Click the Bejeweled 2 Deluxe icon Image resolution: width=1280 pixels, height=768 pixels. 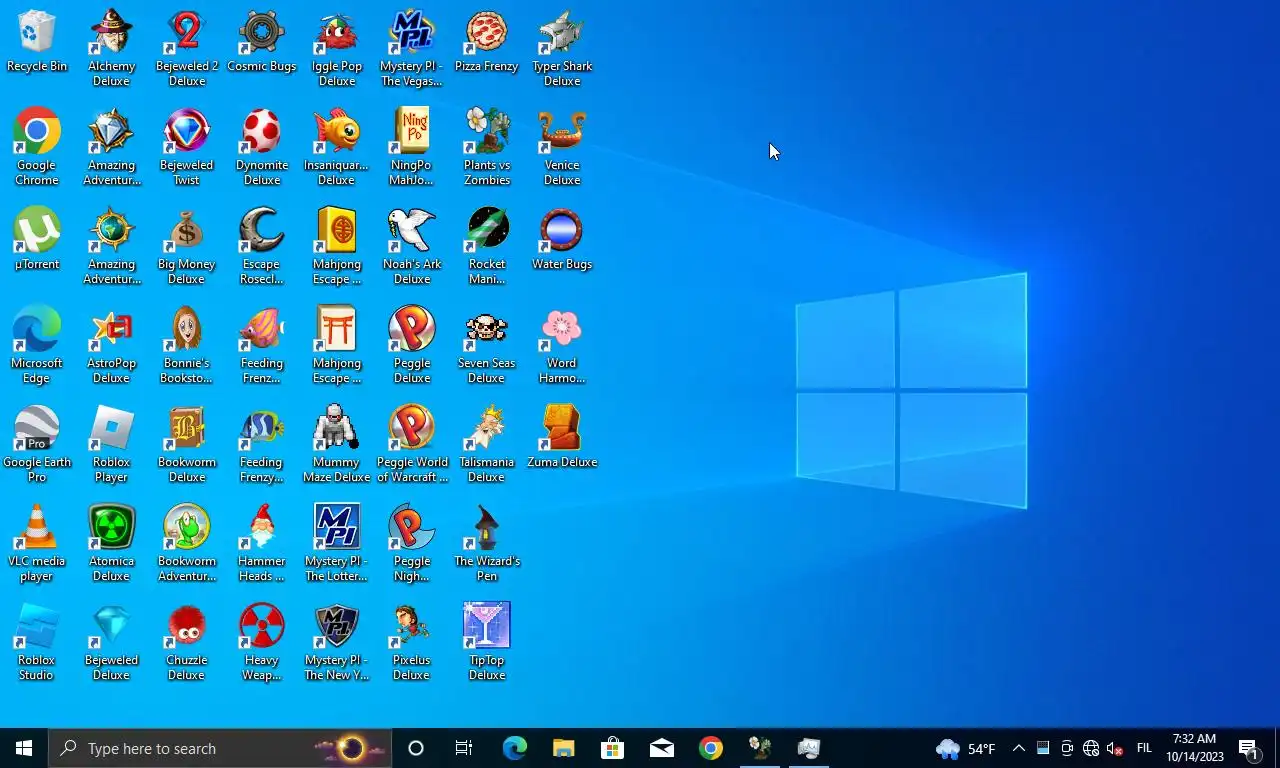(187, 48)
